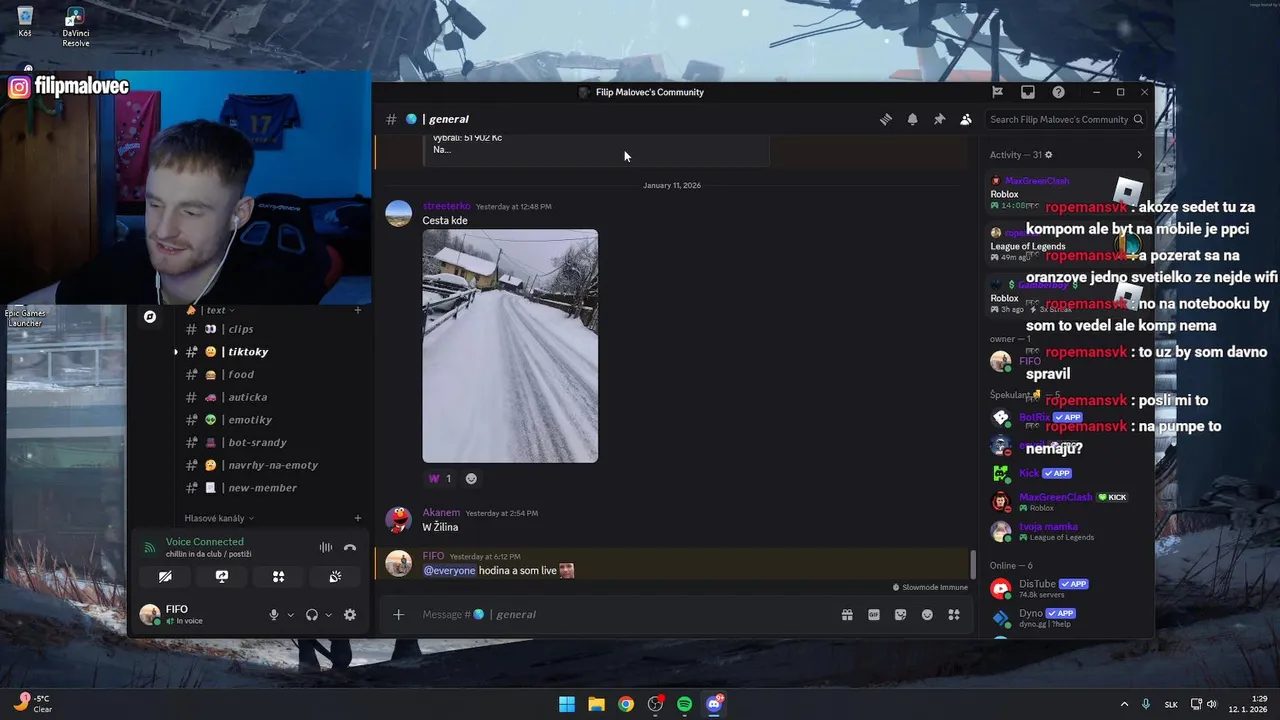The image size is (1280, 720).
Task: Open the sticker picker
Action: (x=901, y=614)
